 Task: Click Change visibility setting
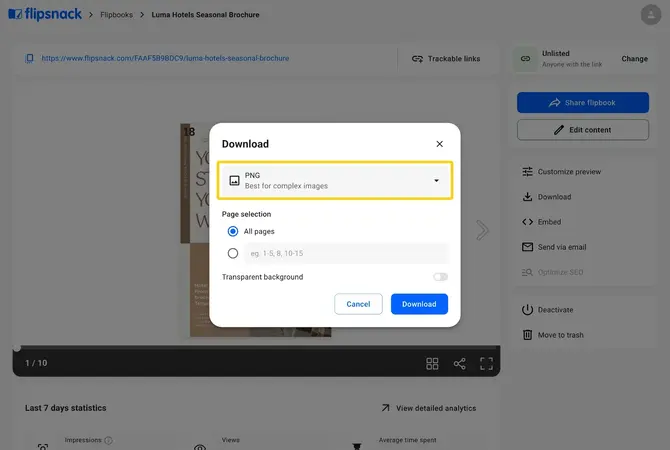634,59
